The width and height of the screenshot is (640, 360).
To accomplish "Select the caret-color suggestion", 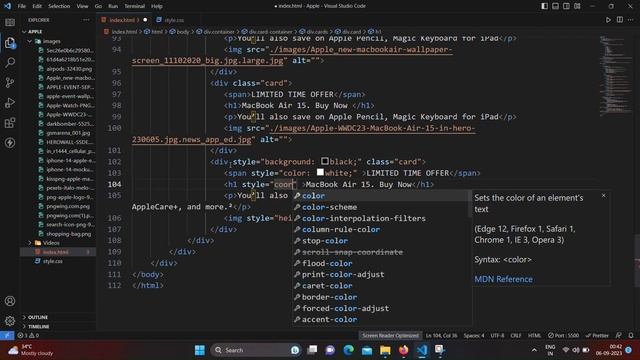I will (x=382, y=286).
